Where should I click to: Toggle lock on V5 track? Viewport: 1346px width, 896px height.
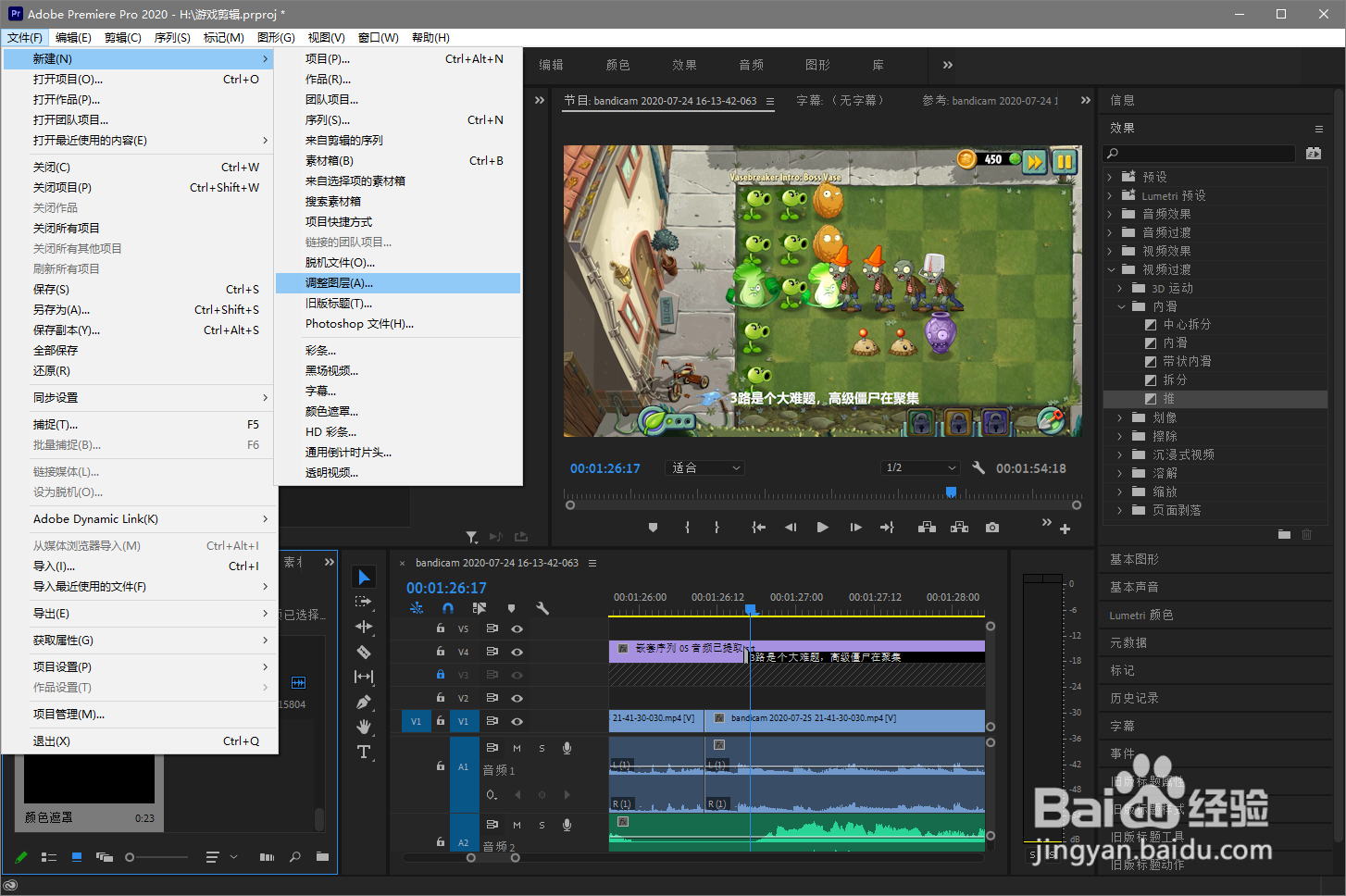(x=441, y=628)
